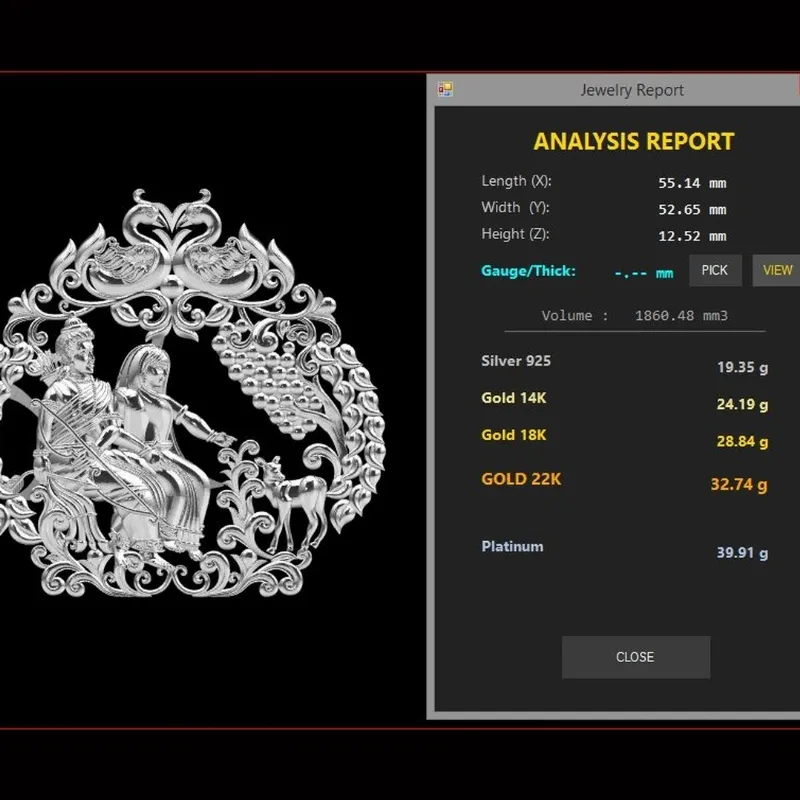Screen dimensions: 800x800
Task: Click the Length (X) value 55.14 mm
Action: (x=692, y=183)
